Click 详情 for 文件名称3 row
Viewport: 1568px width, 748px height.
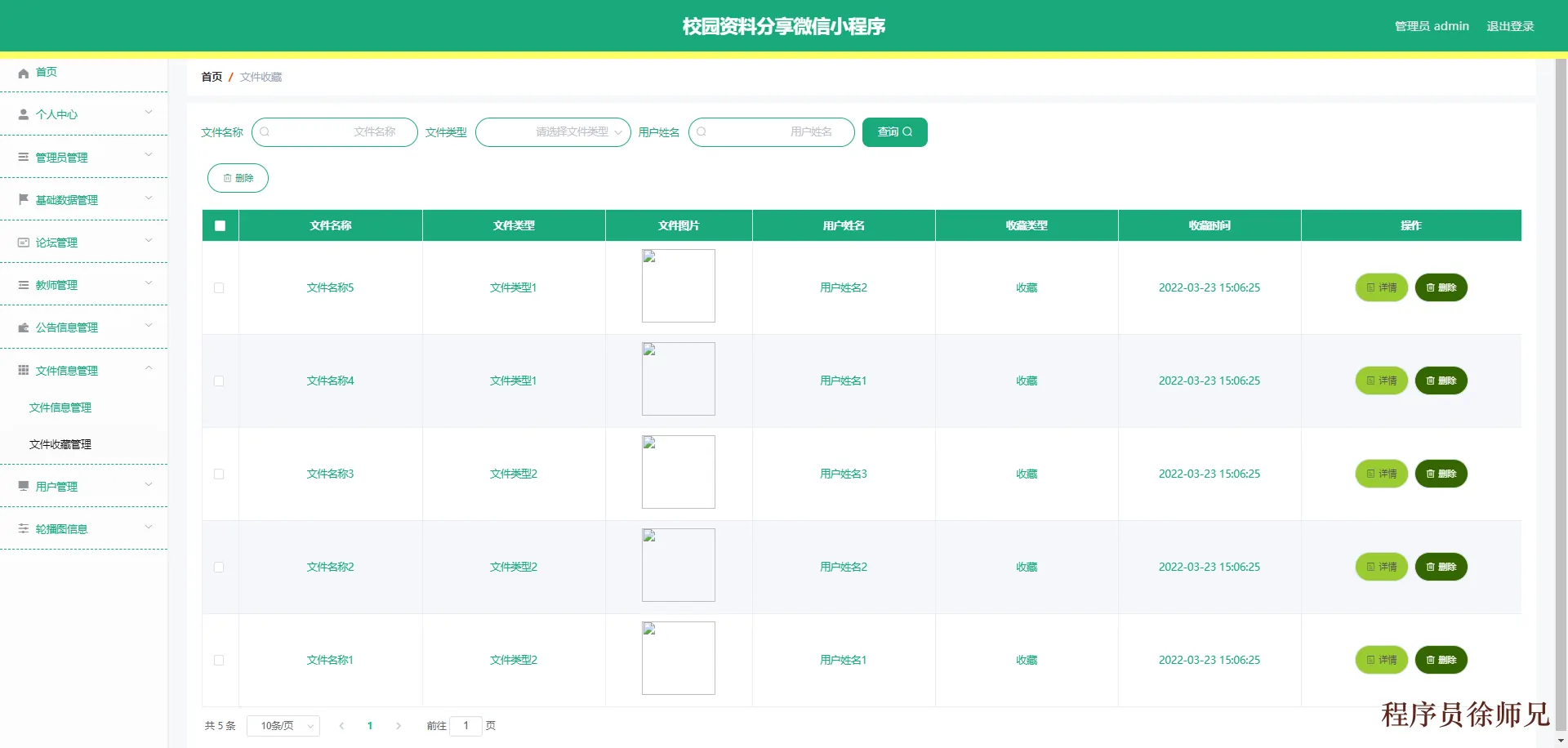pos(1382,474)
